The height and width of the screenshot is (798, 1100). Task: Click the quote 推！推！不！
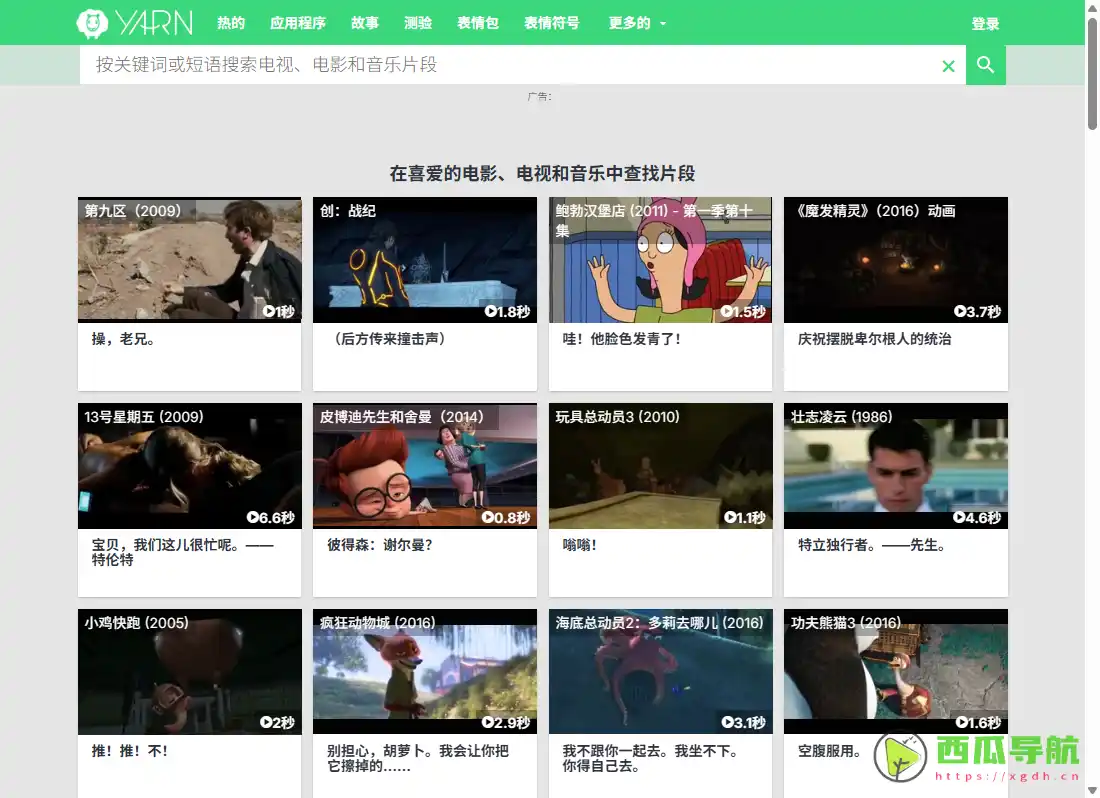(130, 751)
